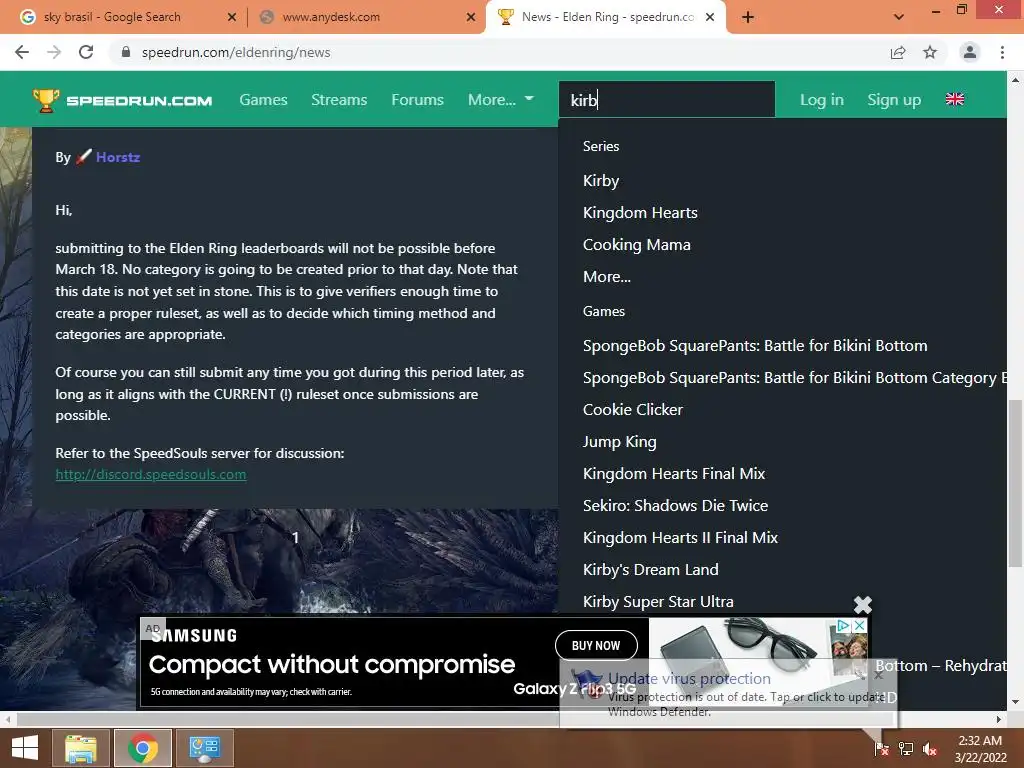Click the Sign up link

[894, 100]
